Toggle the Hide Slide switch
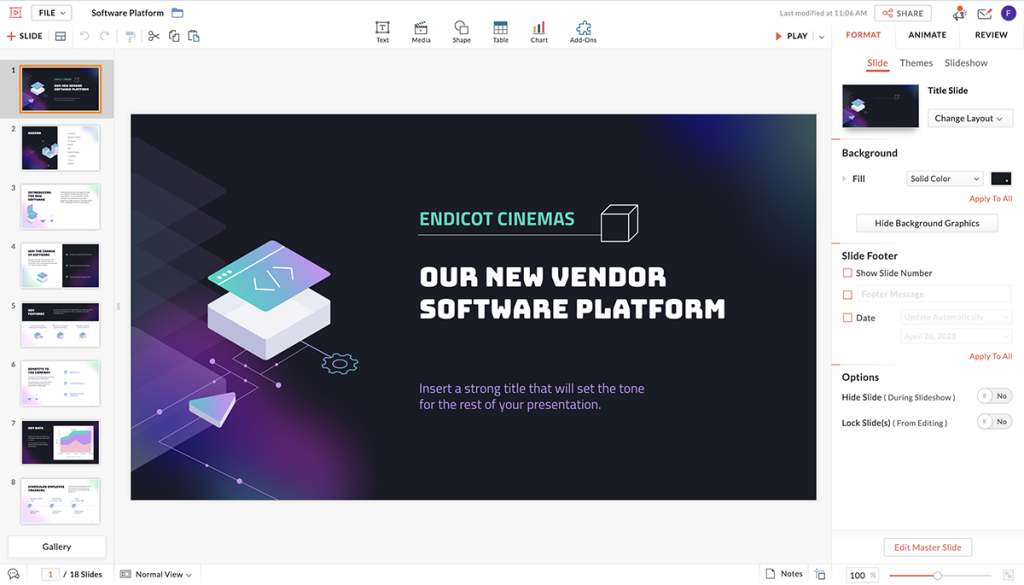Screen dimensions: 1024x585 point(994,396)
